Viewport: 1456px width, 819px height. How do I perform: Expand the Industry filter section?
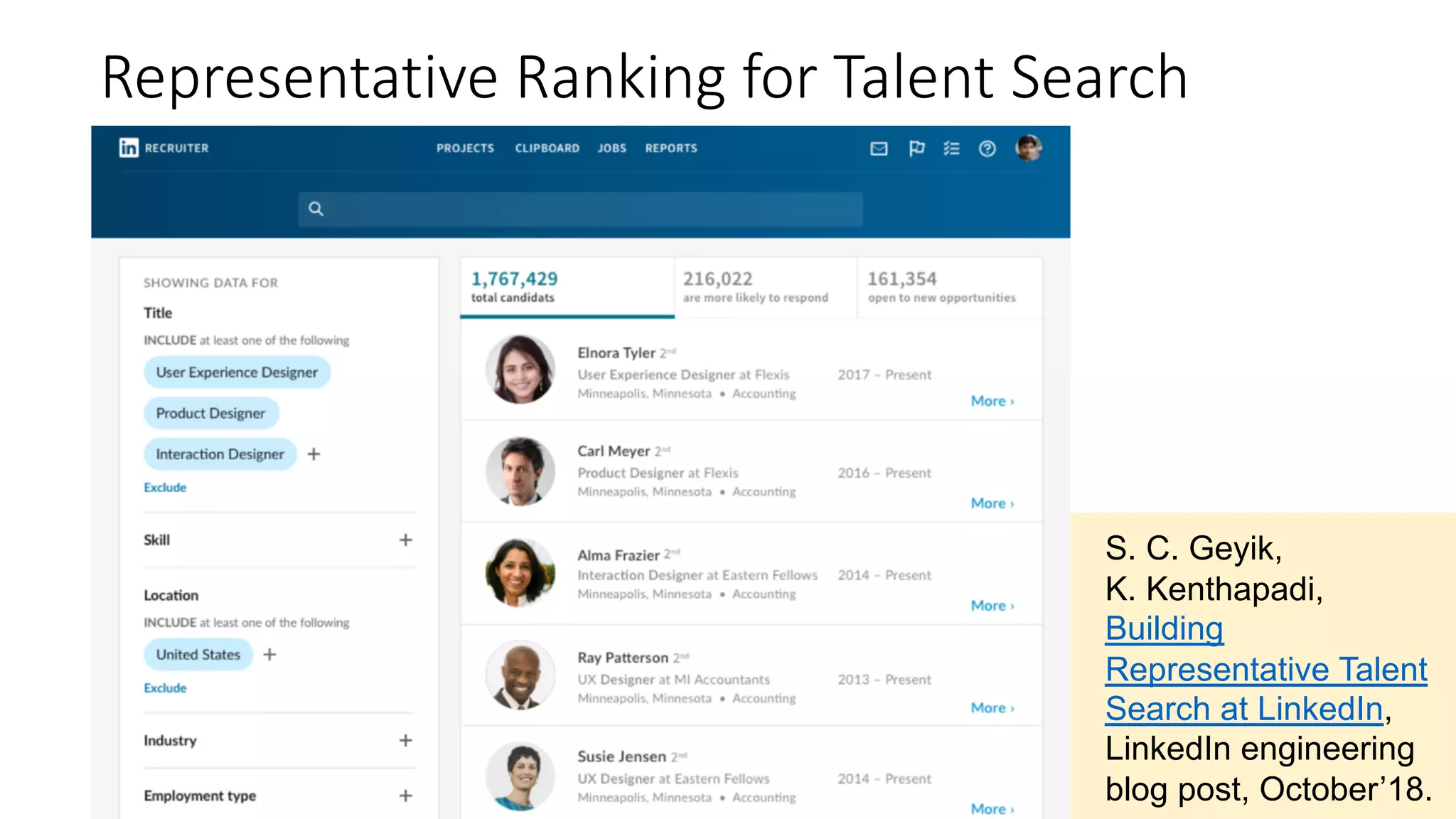coord(405,740)
